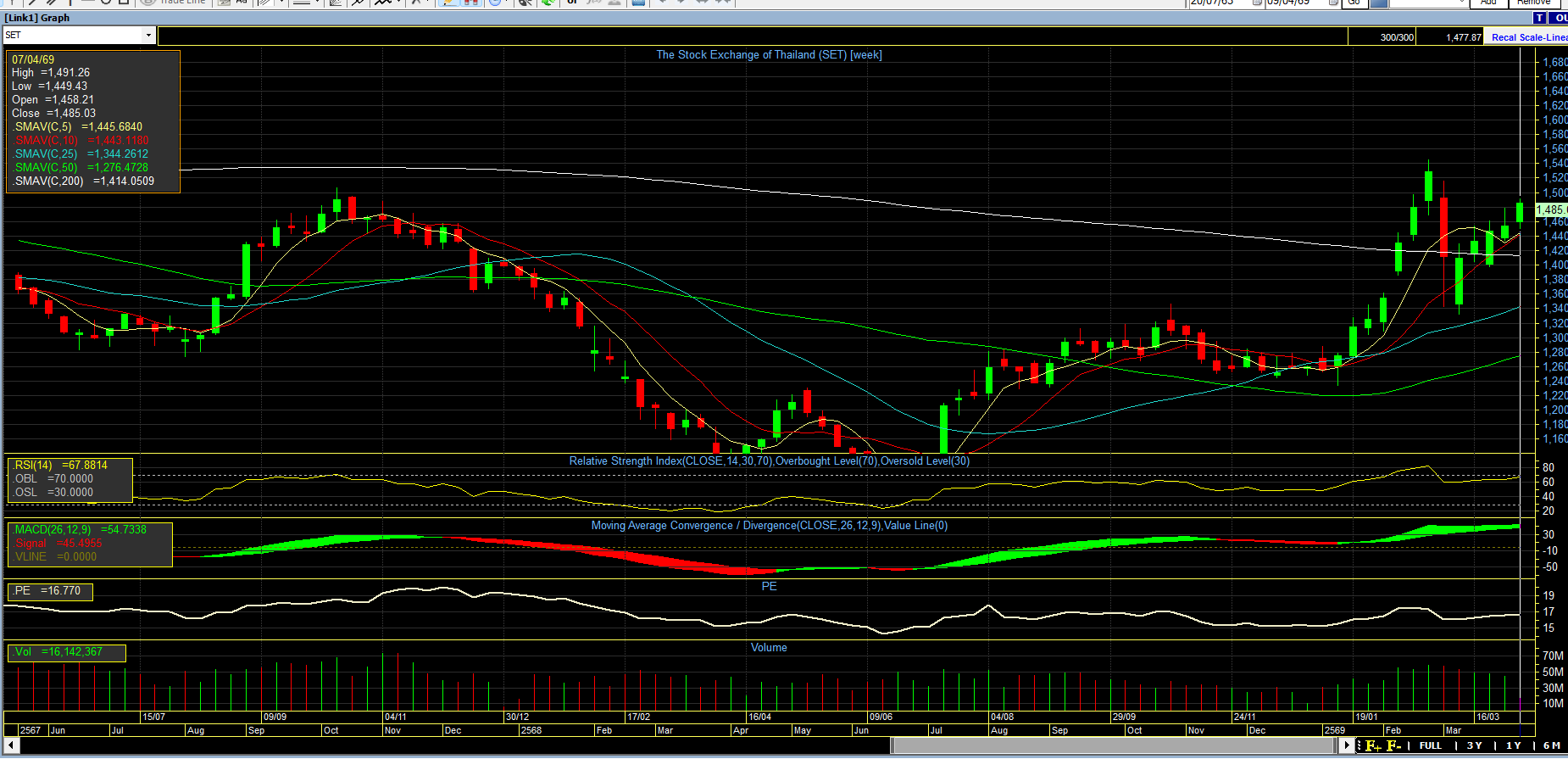Switch chart range to 3 Y
This screenshot has width=1568, height=759.
tap(1475, 745)
